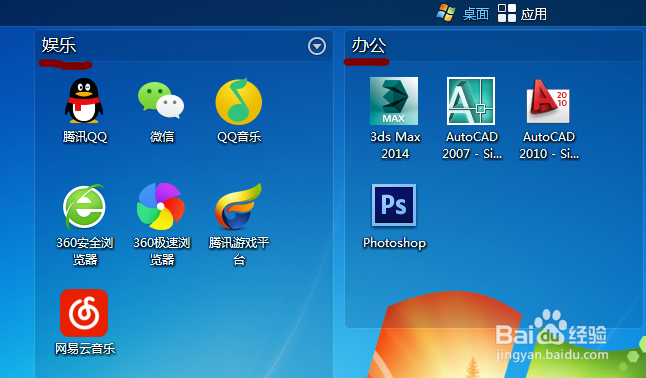This screenshot has height=378, width=646.
Task: Click the 腾讯QQ label text
Action: pyautogui.click(x=85, y=136)
